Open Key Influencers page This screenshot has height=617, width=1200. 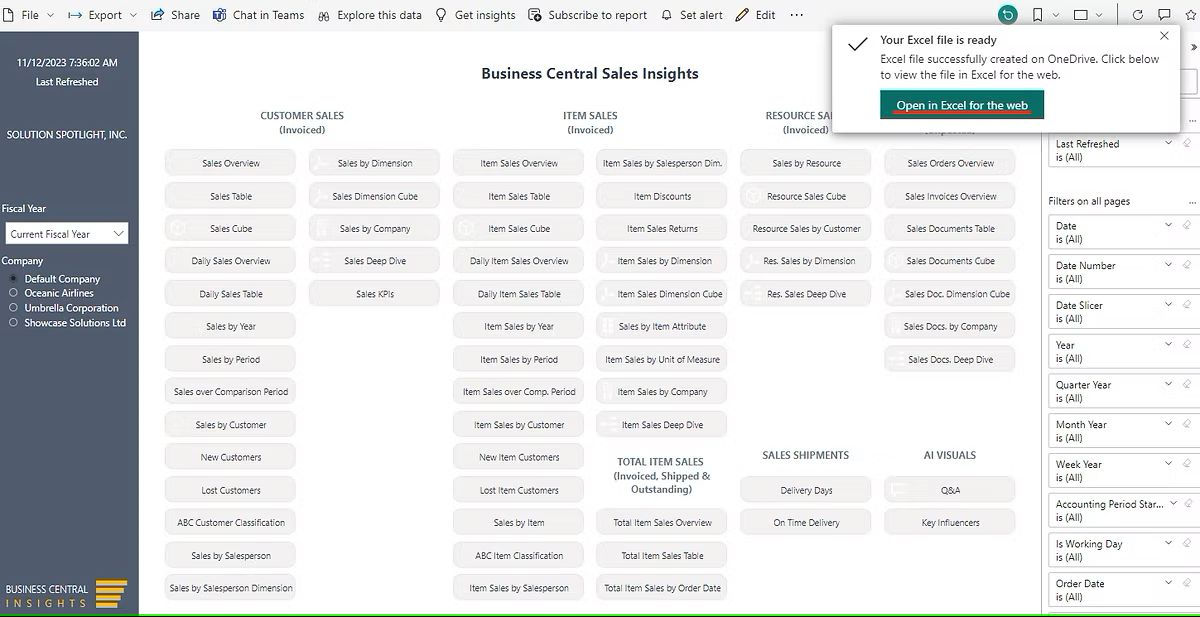tap(950, 523)
